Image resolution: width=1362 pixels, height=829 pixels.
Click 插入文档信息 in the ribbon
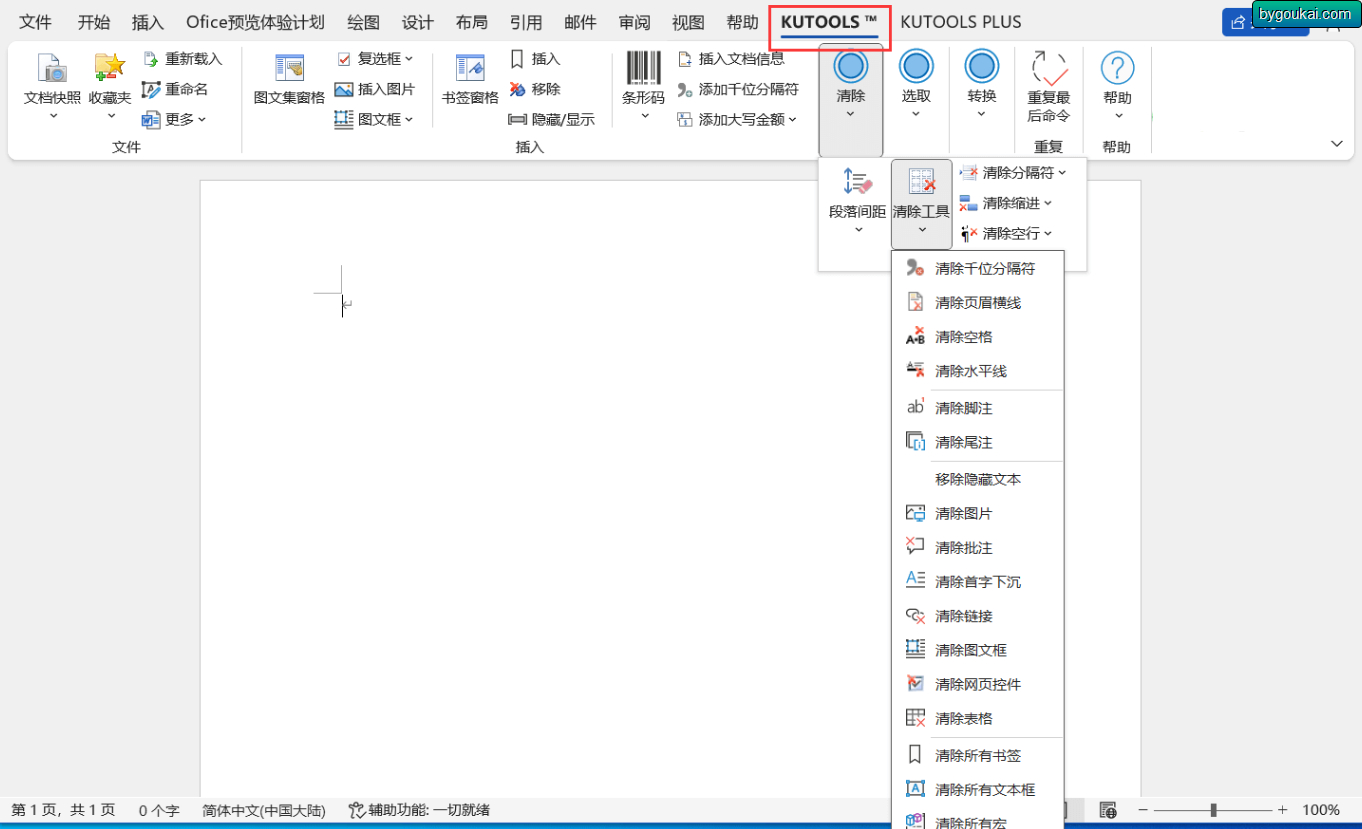click(731, 59)
